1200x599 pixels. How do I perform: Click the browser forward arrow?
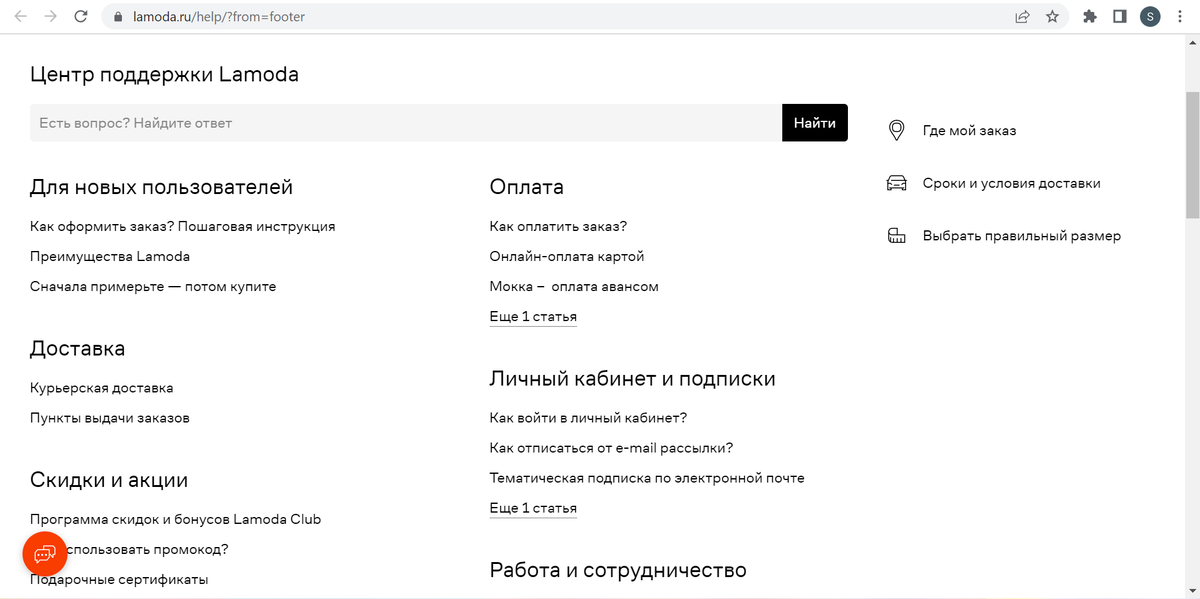[50, 16]
